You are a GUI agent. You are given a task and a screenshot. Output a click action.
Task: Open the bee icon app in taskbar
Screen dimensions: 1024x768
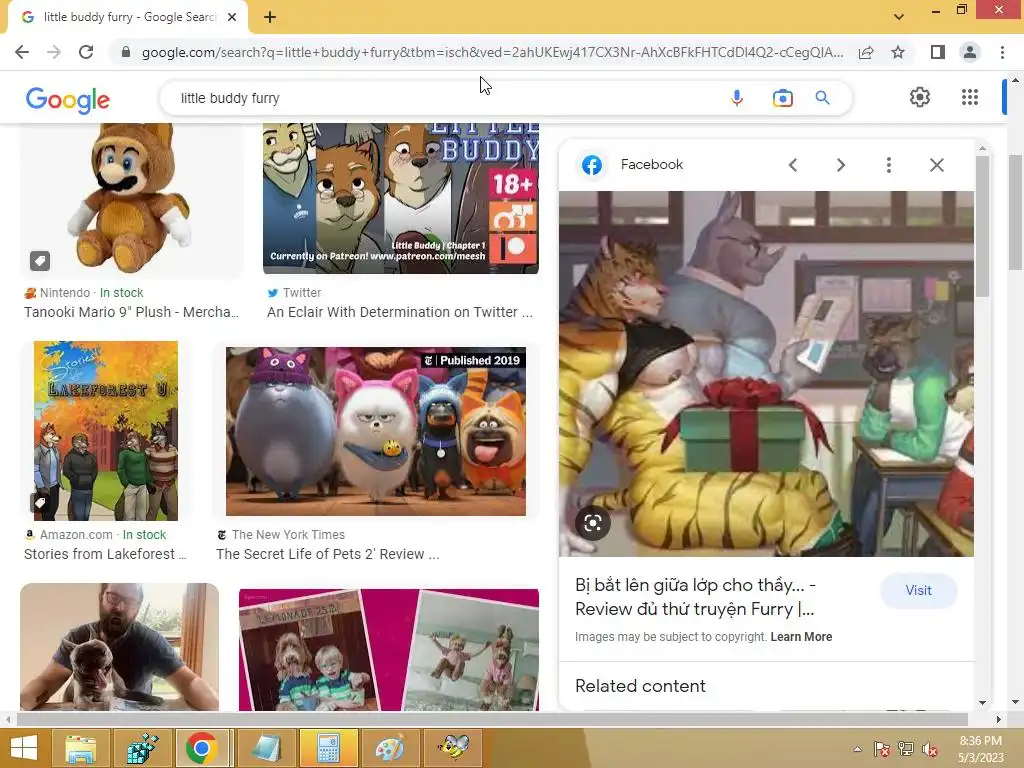[x=453, y=748]
